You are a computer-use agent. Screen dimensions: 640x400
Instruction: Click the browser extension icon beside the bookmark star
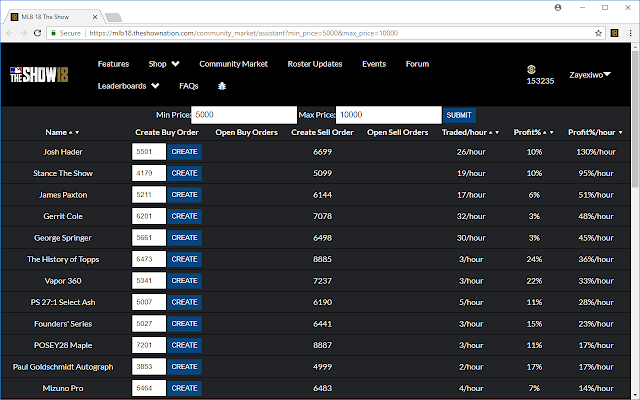614,33
